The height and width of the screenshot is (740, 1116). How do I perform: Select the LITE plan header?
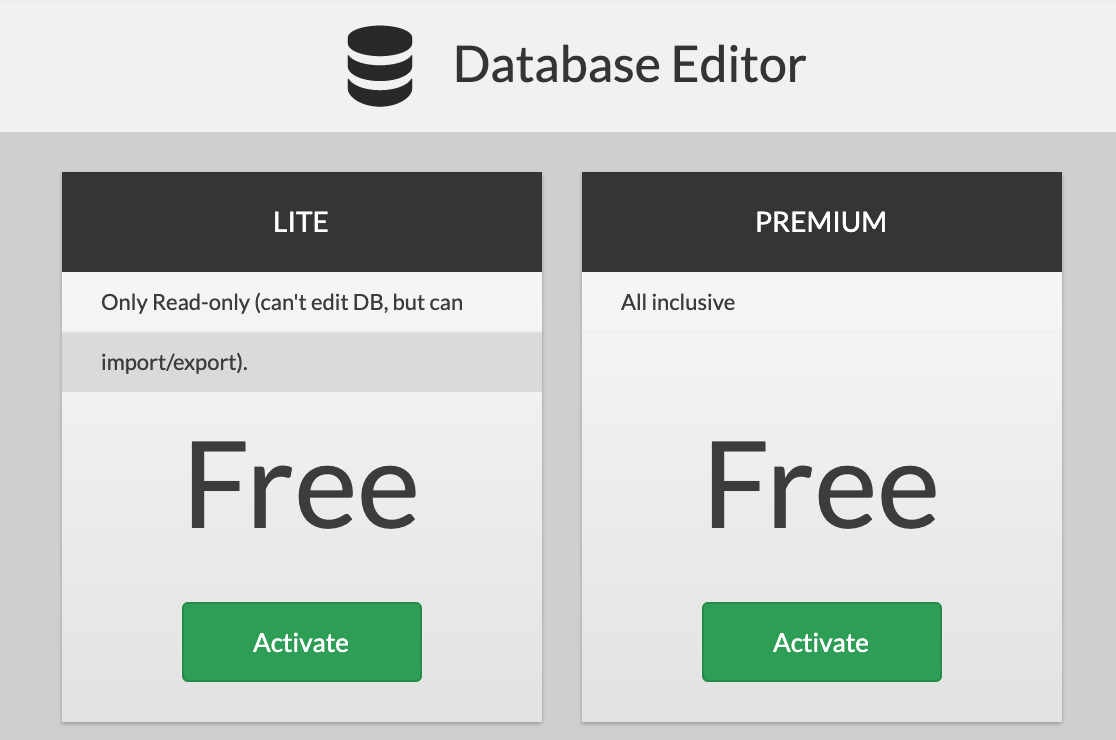[x=301, y=222]
